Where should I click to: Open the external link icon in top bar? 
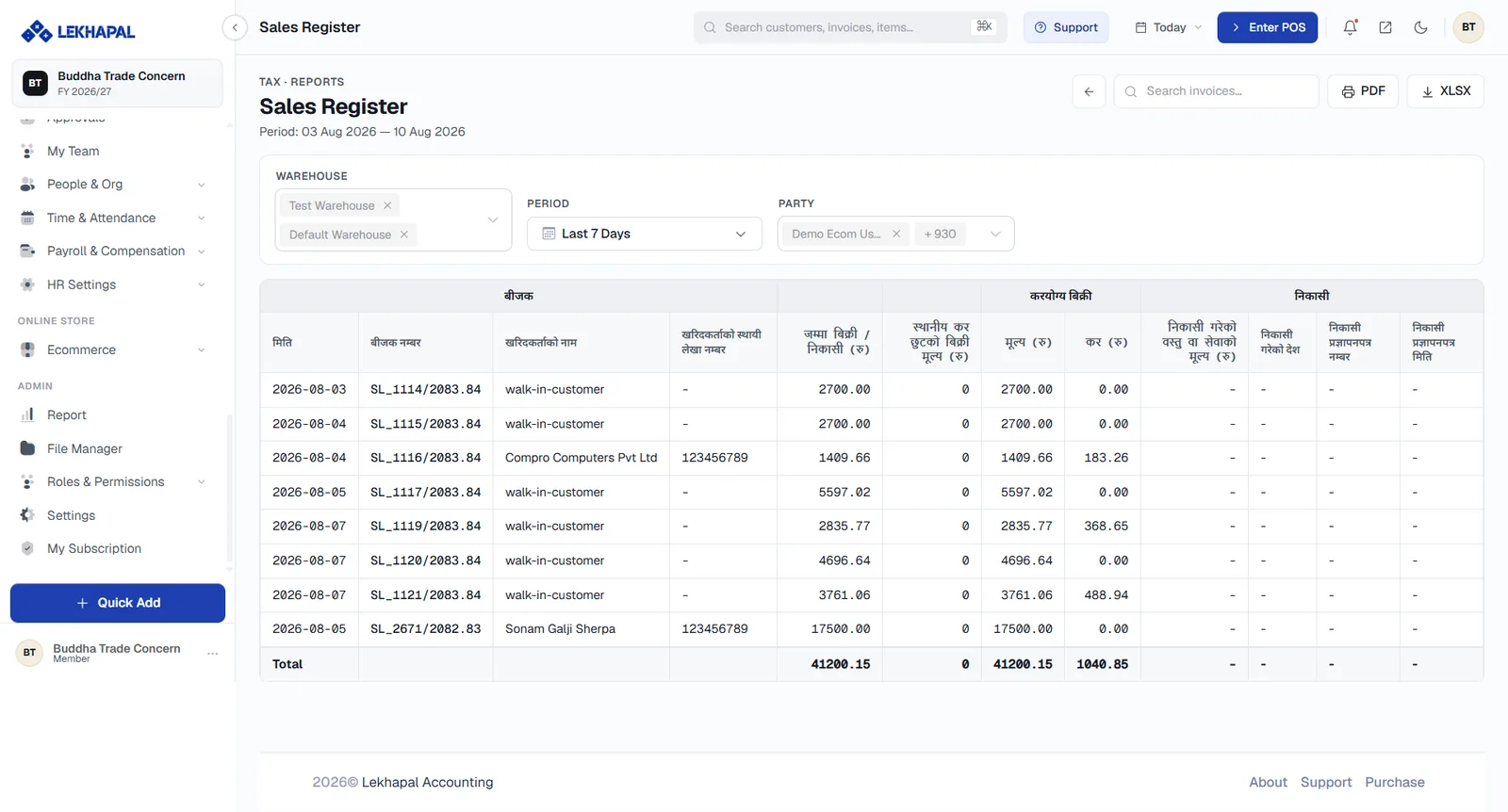1385,27
